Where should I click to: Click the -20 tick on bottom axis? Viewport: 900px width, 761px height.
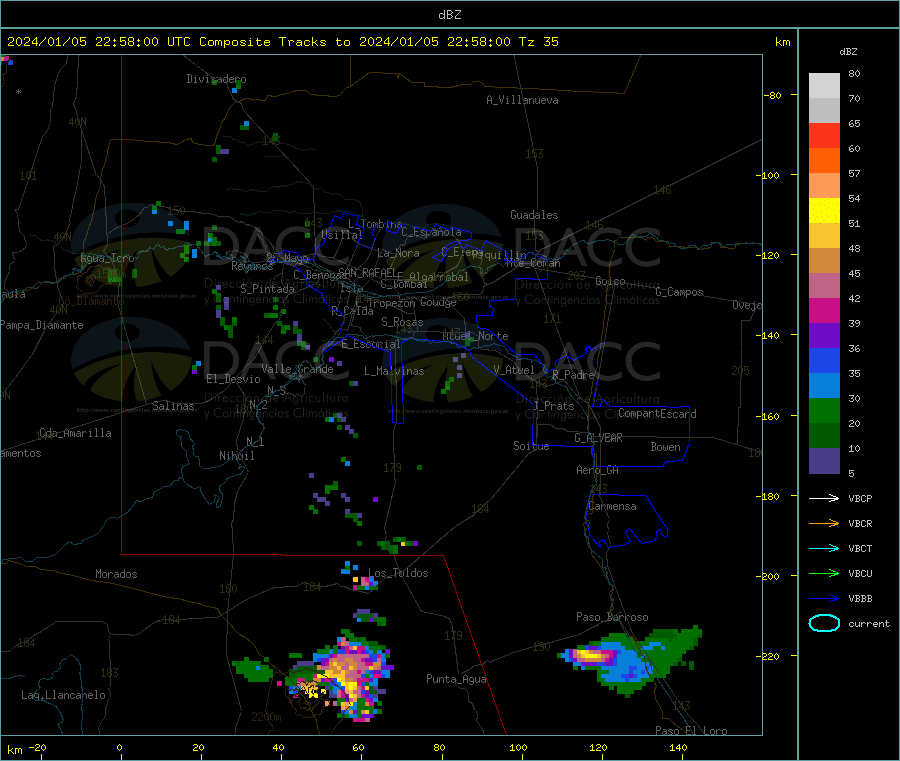[x=37, y=747]
